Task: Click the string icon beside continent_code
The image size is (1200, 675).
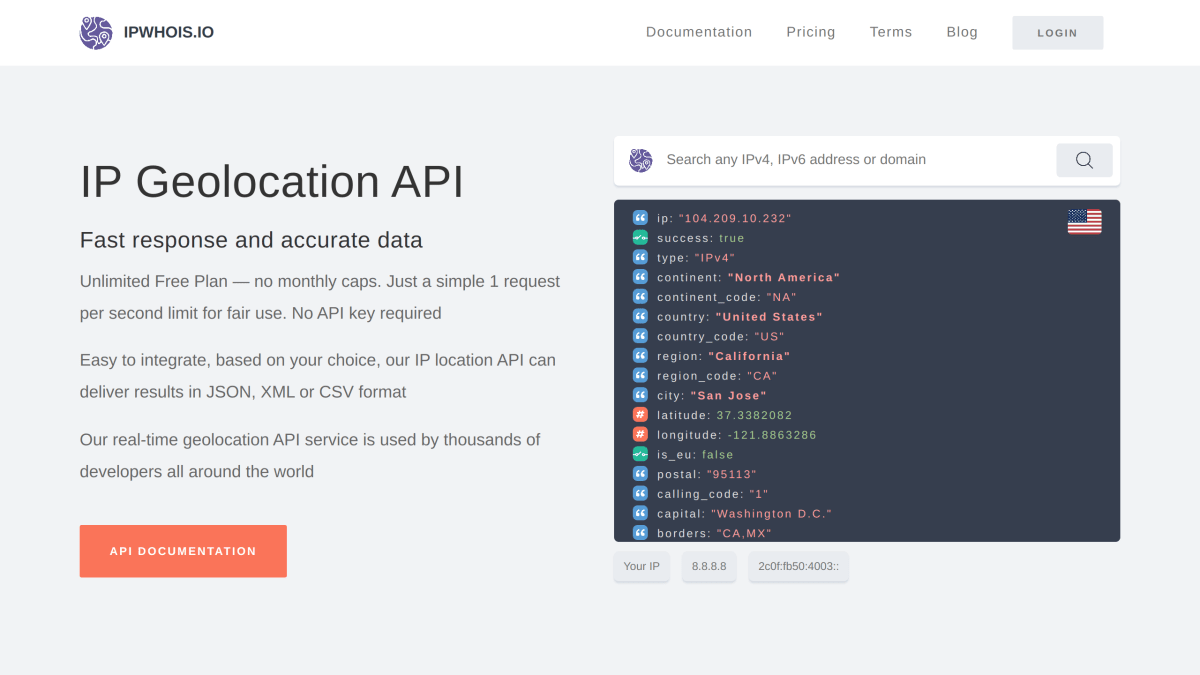Action: (x=640, y=297)
